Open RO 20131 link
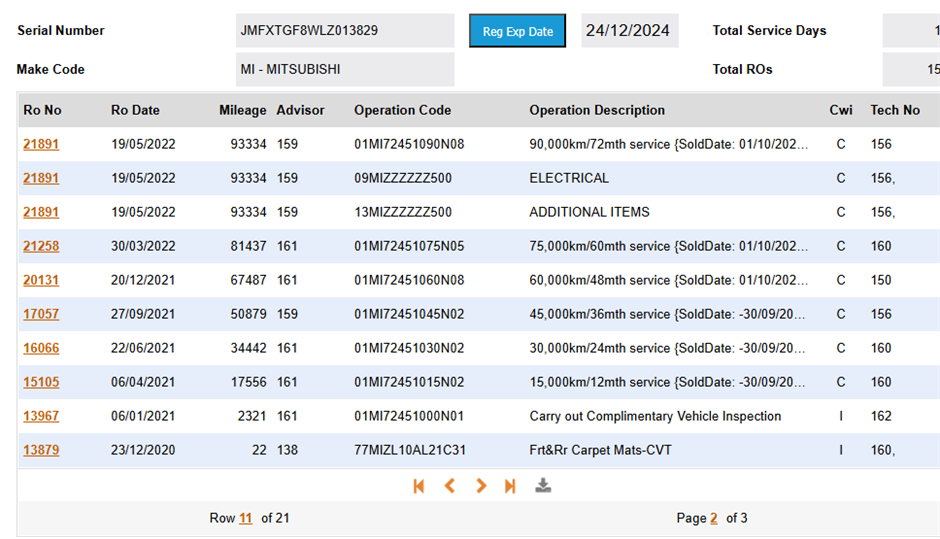This screenshot has height=539, width=940. pos(41,280)
